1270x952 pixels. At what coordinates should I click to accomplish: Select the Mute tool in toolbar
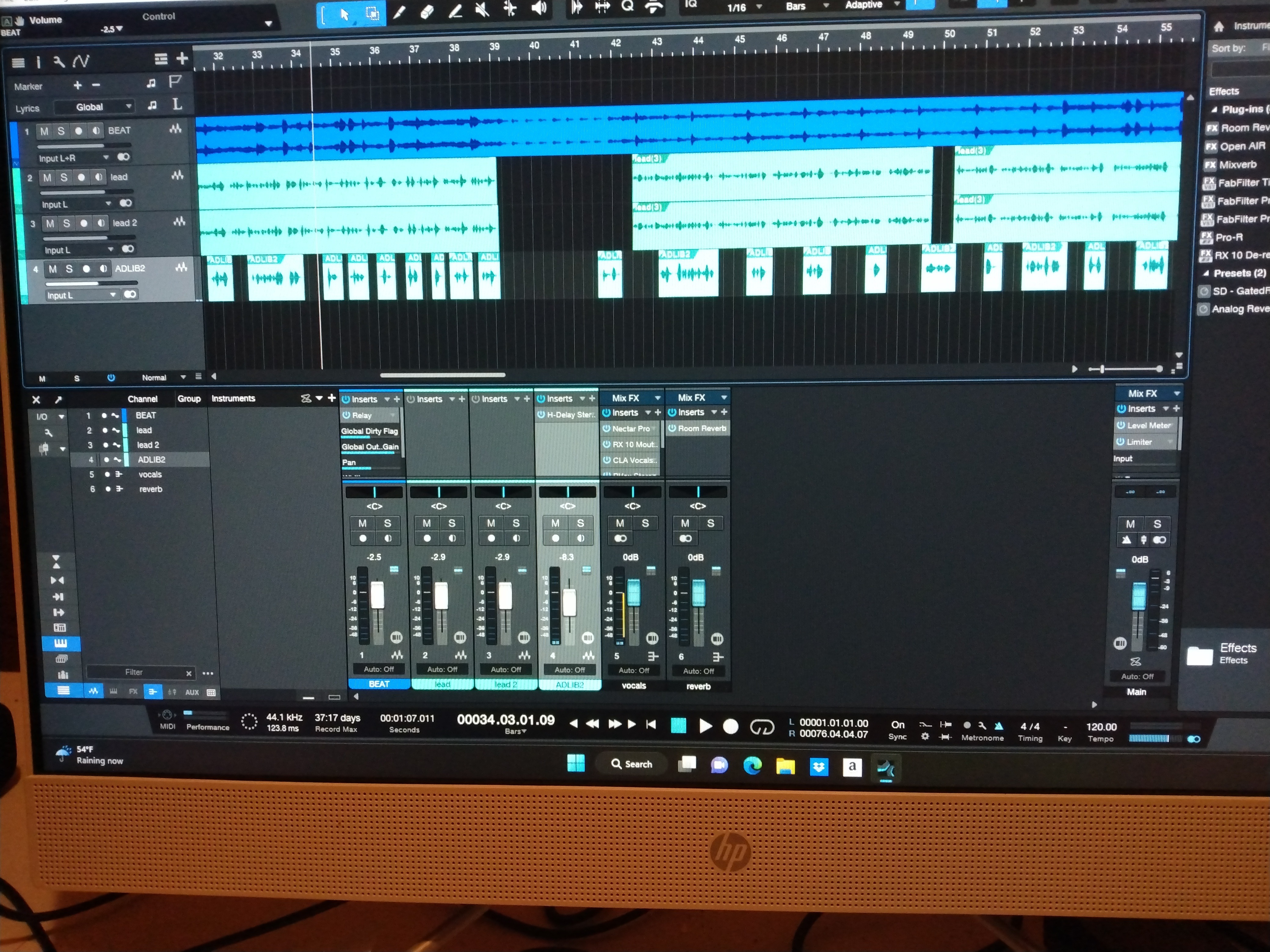(x=482, y=9)
